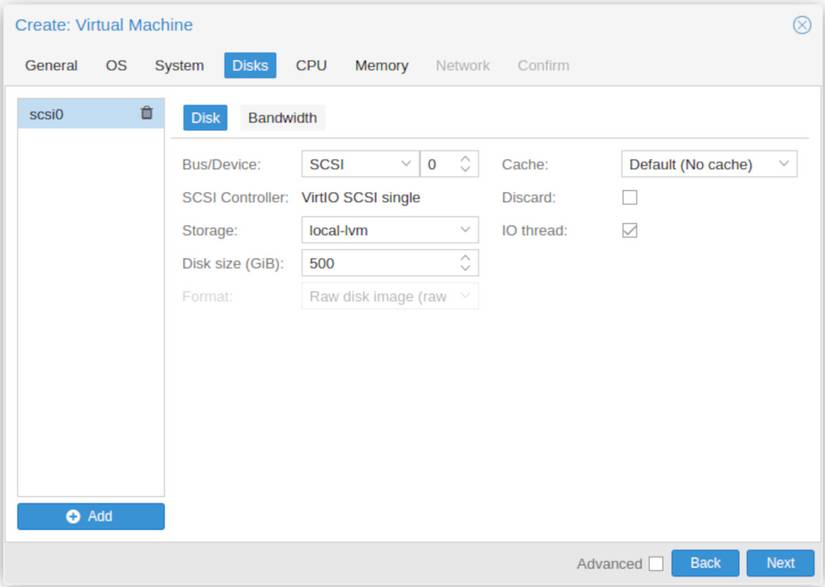The width and height of the screenshot is (825, 587).
Task: Add another disk with Add button
Action: coord(90,516)
